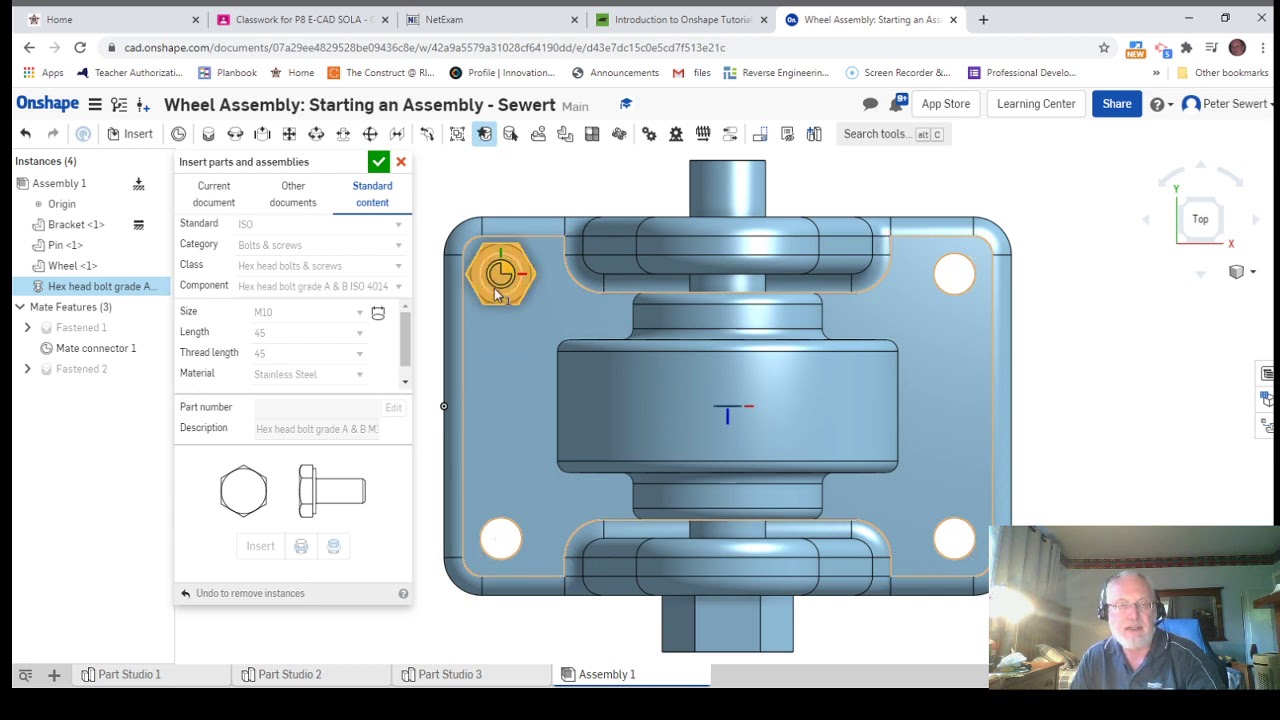Viewport: 1280px width, 720px height.
Task: Click the Search tools field
Action: click(x=894, y=134)
